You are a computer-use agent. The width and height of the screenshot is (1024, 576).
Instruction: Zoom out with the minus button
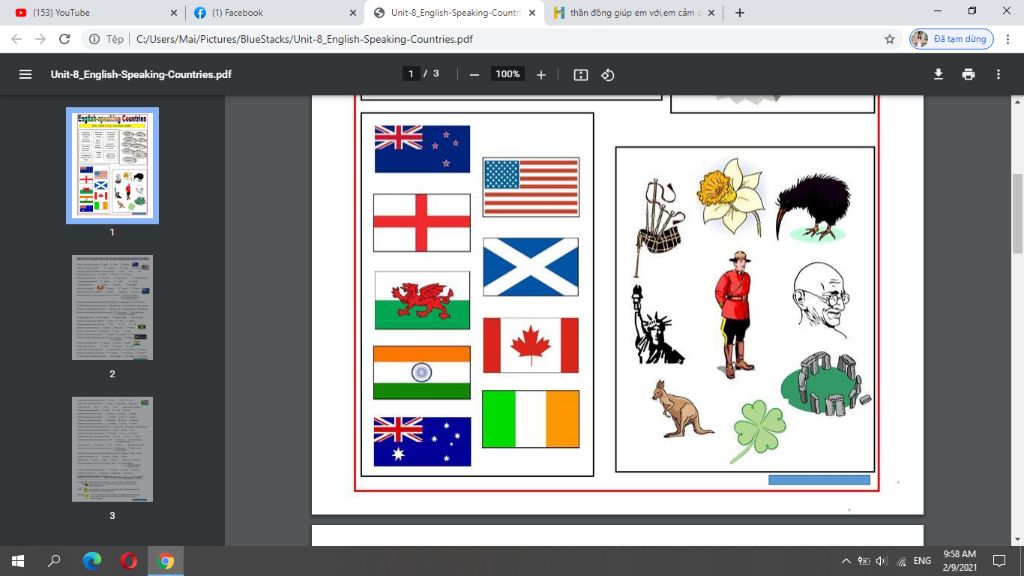pyautogui.click(x=474, y=74)
